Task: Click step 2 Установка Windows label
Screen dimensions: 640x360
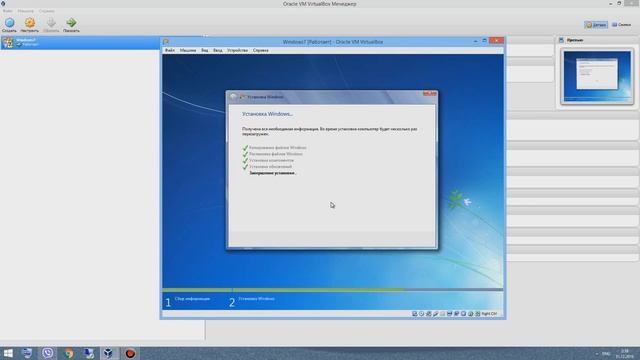Action: pos(256,299)
